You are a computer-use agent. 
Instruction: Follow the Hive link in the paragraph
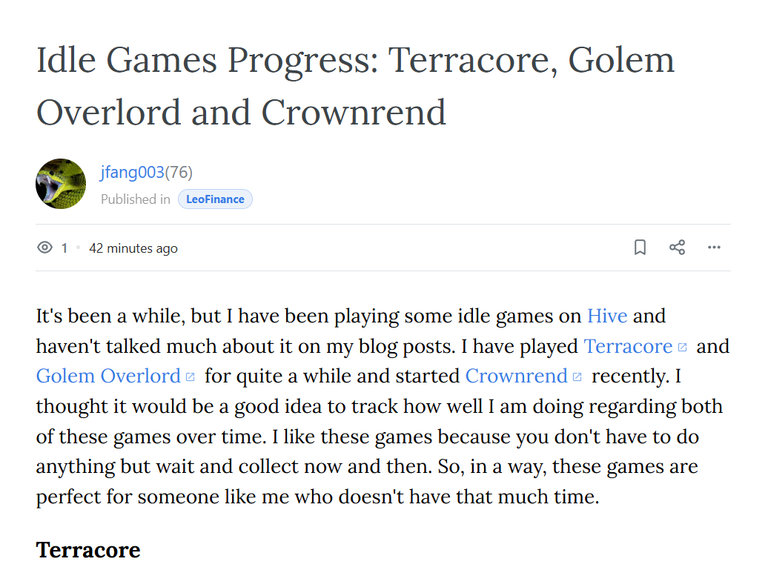(607, 316)
